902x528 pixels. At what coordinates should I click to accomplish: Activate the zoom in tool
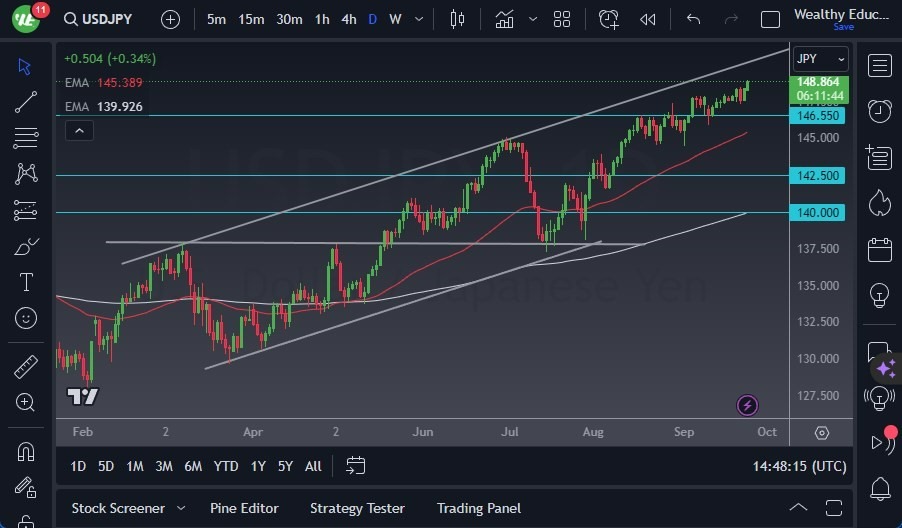(25, 402)
